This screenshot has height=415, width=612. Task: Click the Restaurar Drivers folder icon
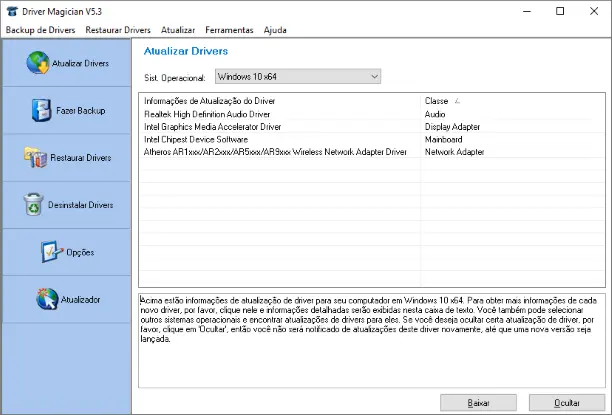[36, 157]
